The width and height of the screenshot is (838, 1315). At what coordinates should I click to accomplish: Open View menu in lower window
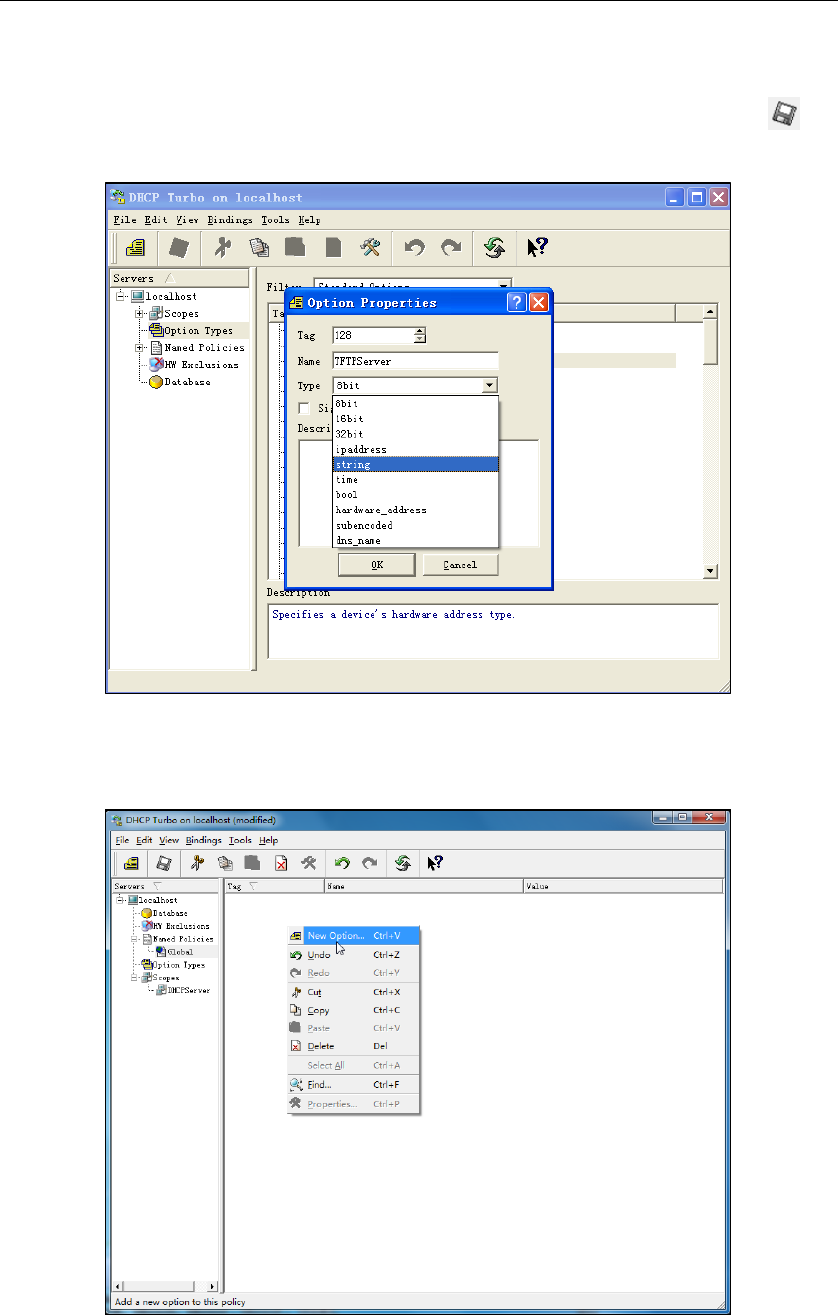[x=169, y=840]
